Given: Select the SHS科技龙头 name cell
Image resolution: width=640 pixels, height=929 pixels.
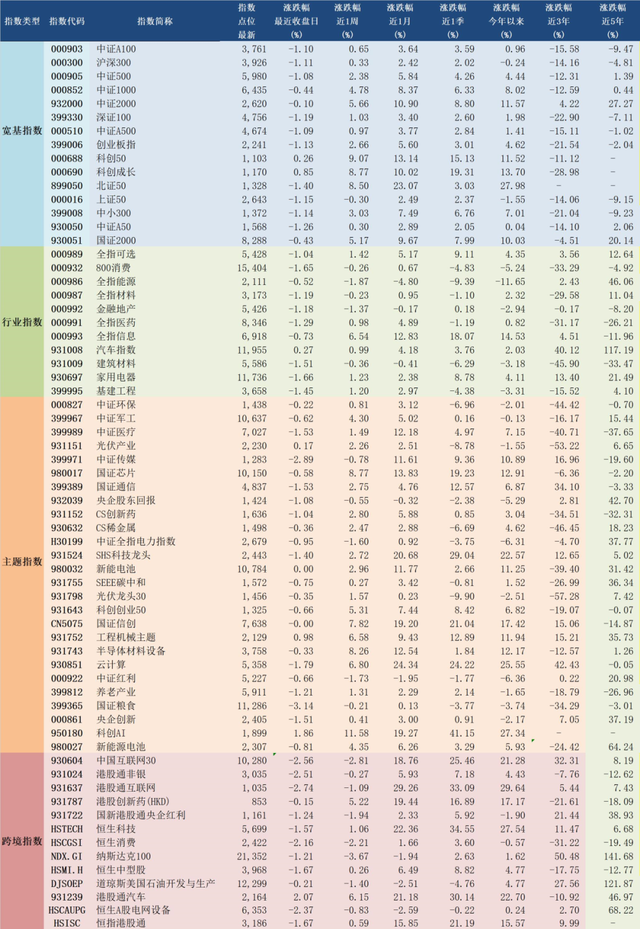Looking at the screenshot, I should tap(123, 555).
